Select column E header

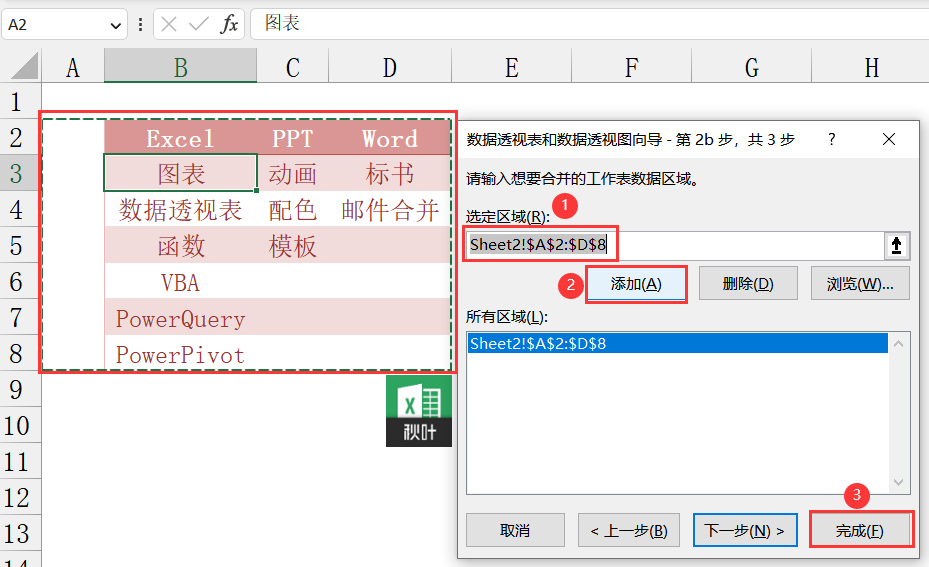click(512, 68)
